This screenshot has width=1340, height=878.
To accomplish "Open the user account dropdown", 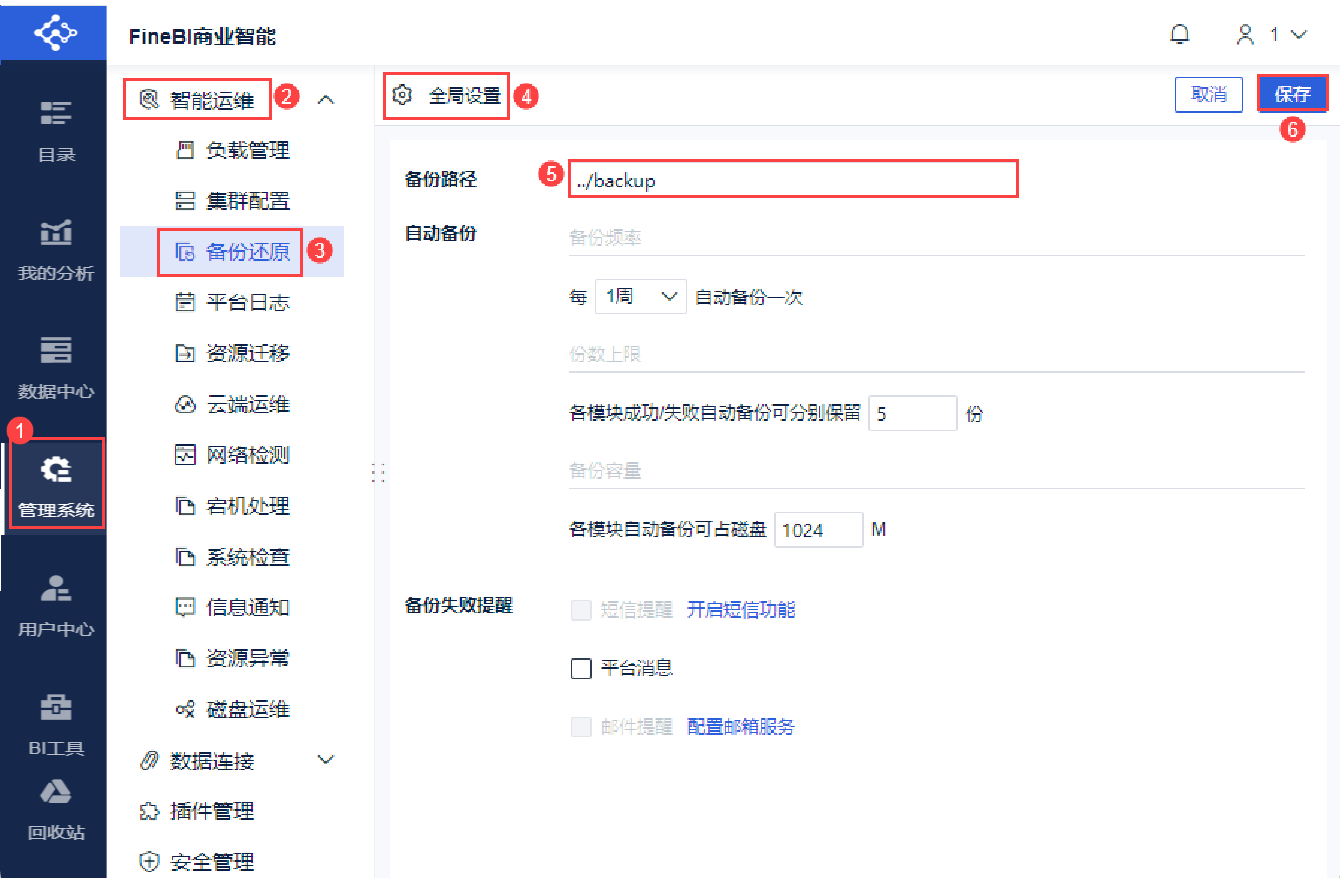I will pyautogui.click(x=1271, y=35).
